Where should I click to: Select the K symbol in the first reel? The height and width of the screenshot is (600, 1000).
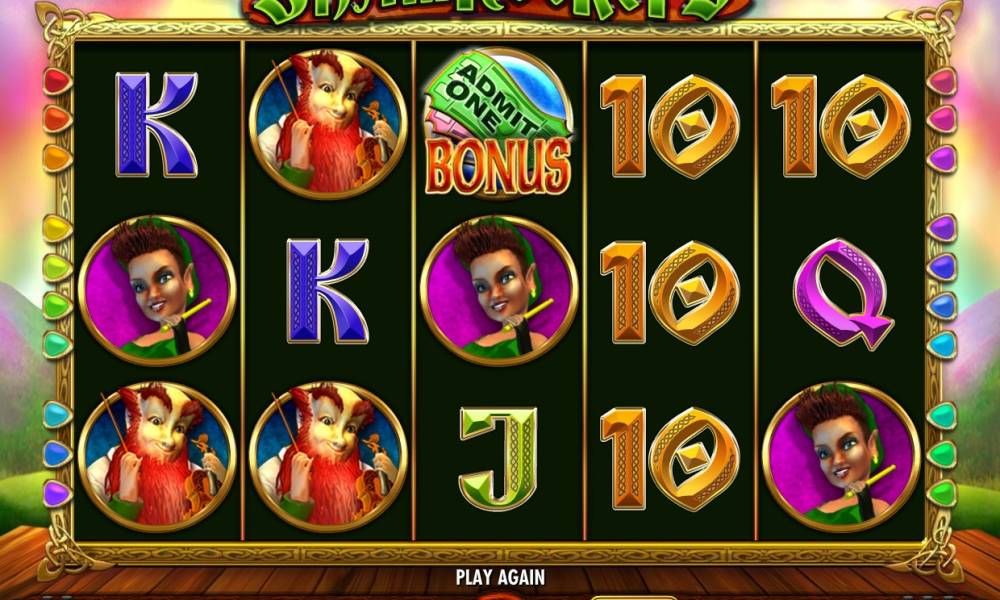[x=156, y=124]
